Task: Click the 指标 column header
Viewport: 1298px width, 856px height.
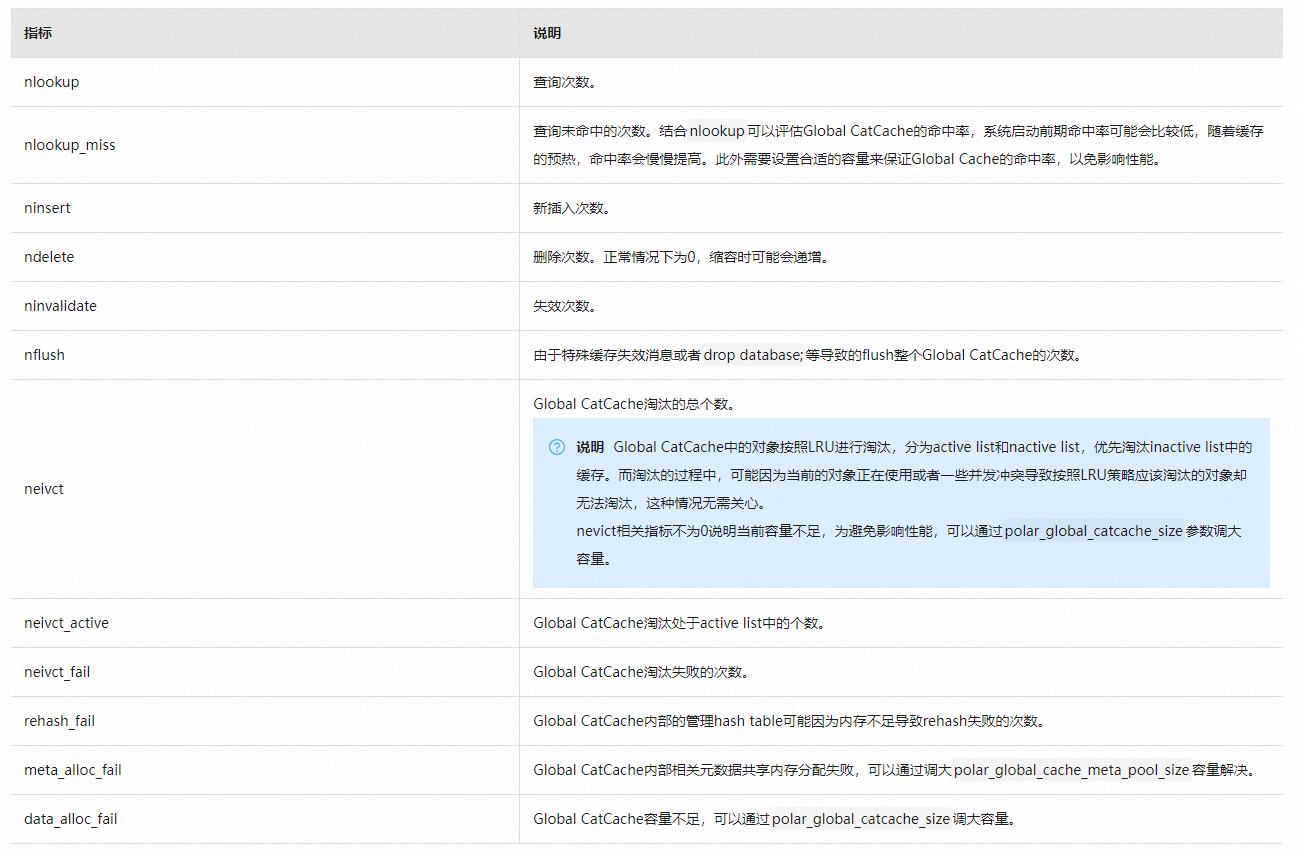Action: tap(38, 33)
